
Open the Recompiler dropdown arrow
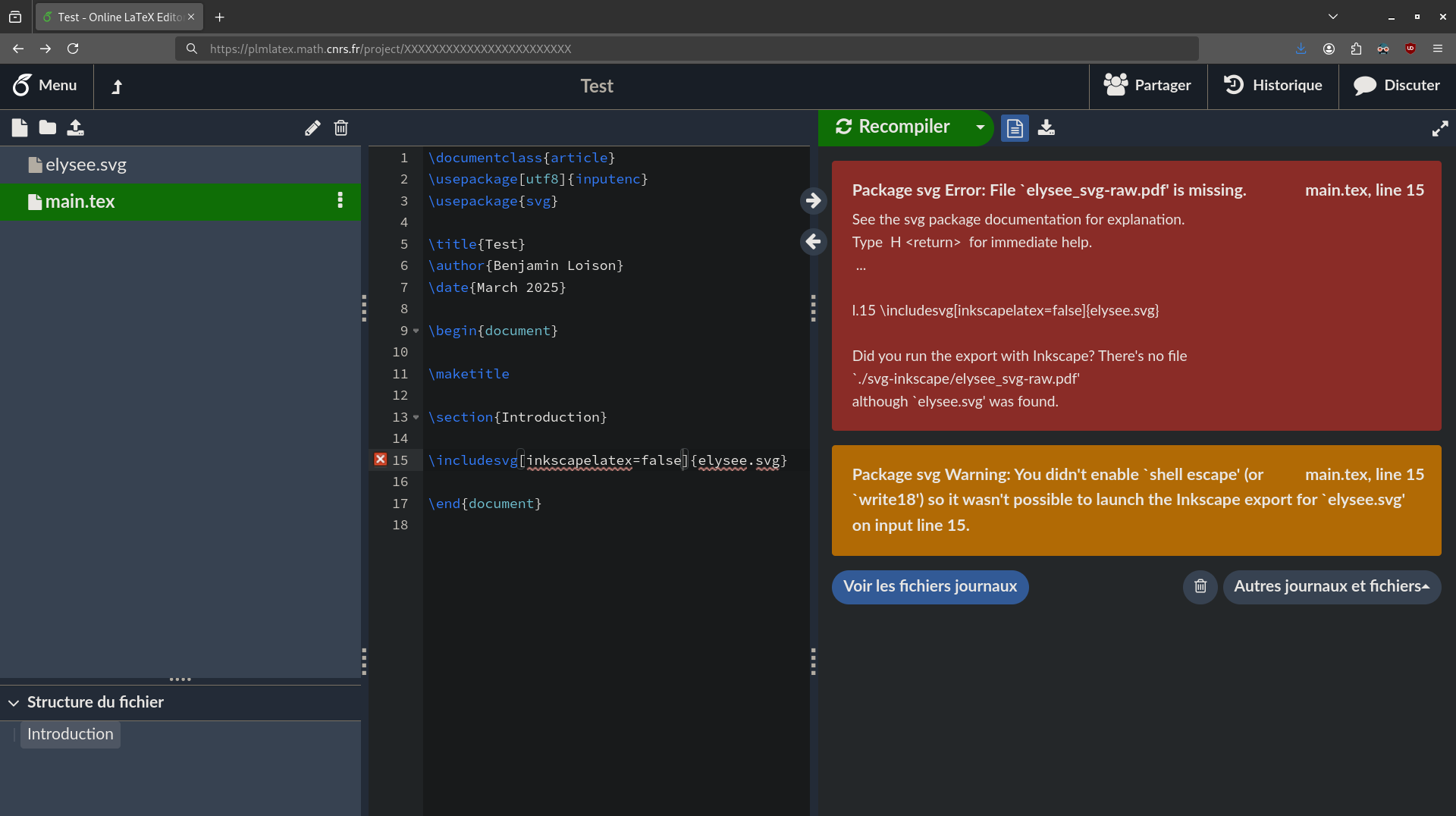pos(980,127)
